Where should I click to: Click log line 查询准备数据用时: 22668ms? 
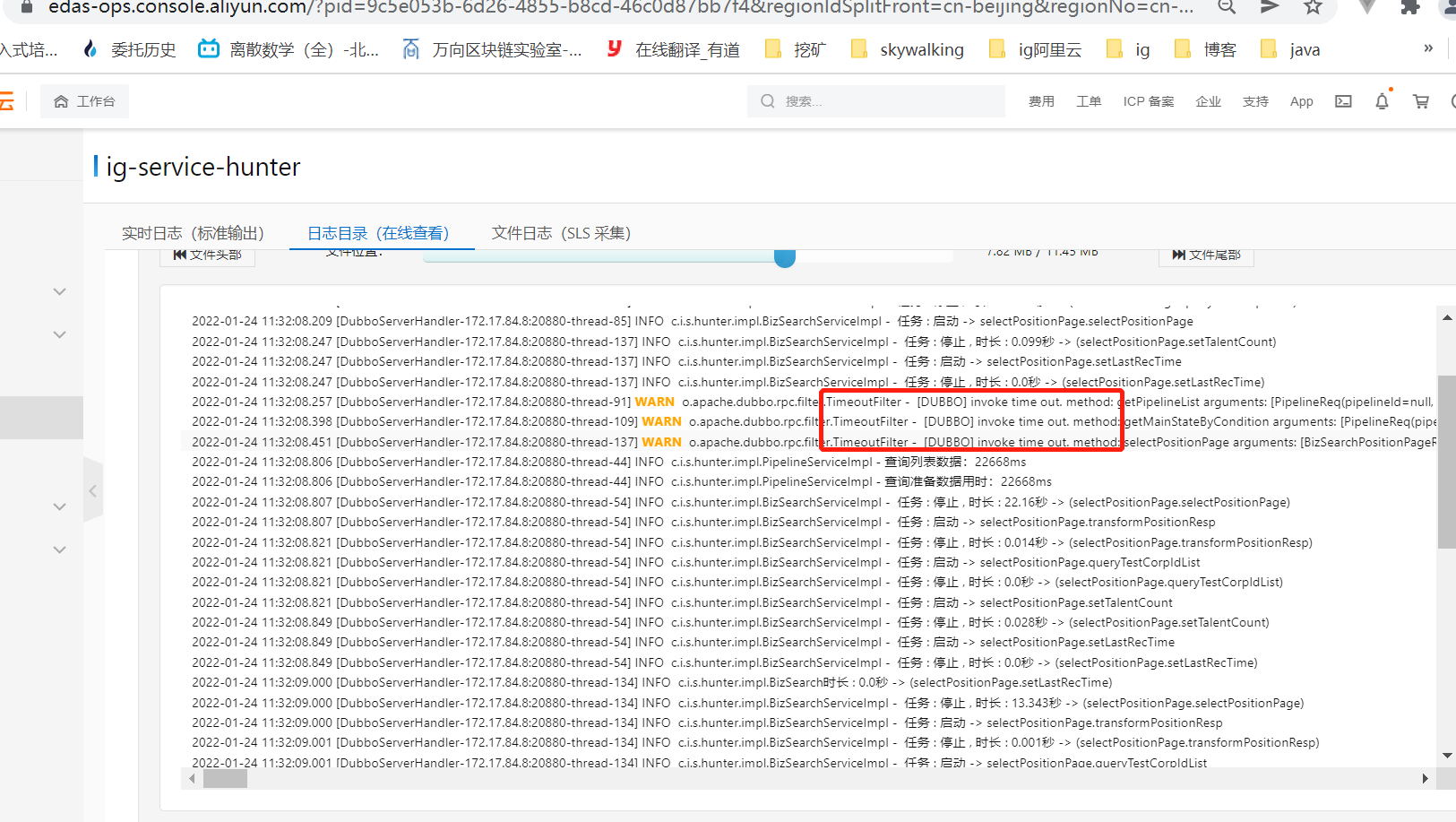pyautogui.click(x=622, y=481)
